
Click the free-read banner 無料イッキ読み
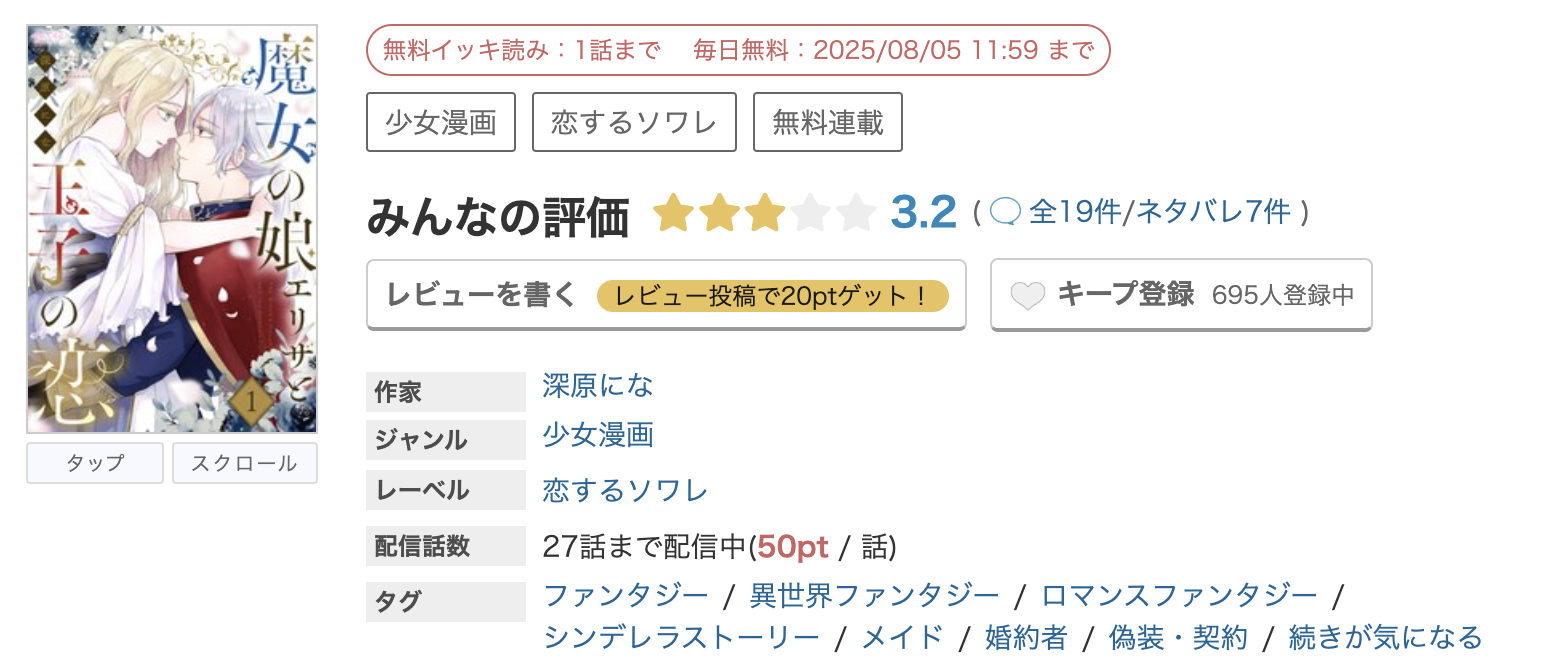tap(738, 50)
